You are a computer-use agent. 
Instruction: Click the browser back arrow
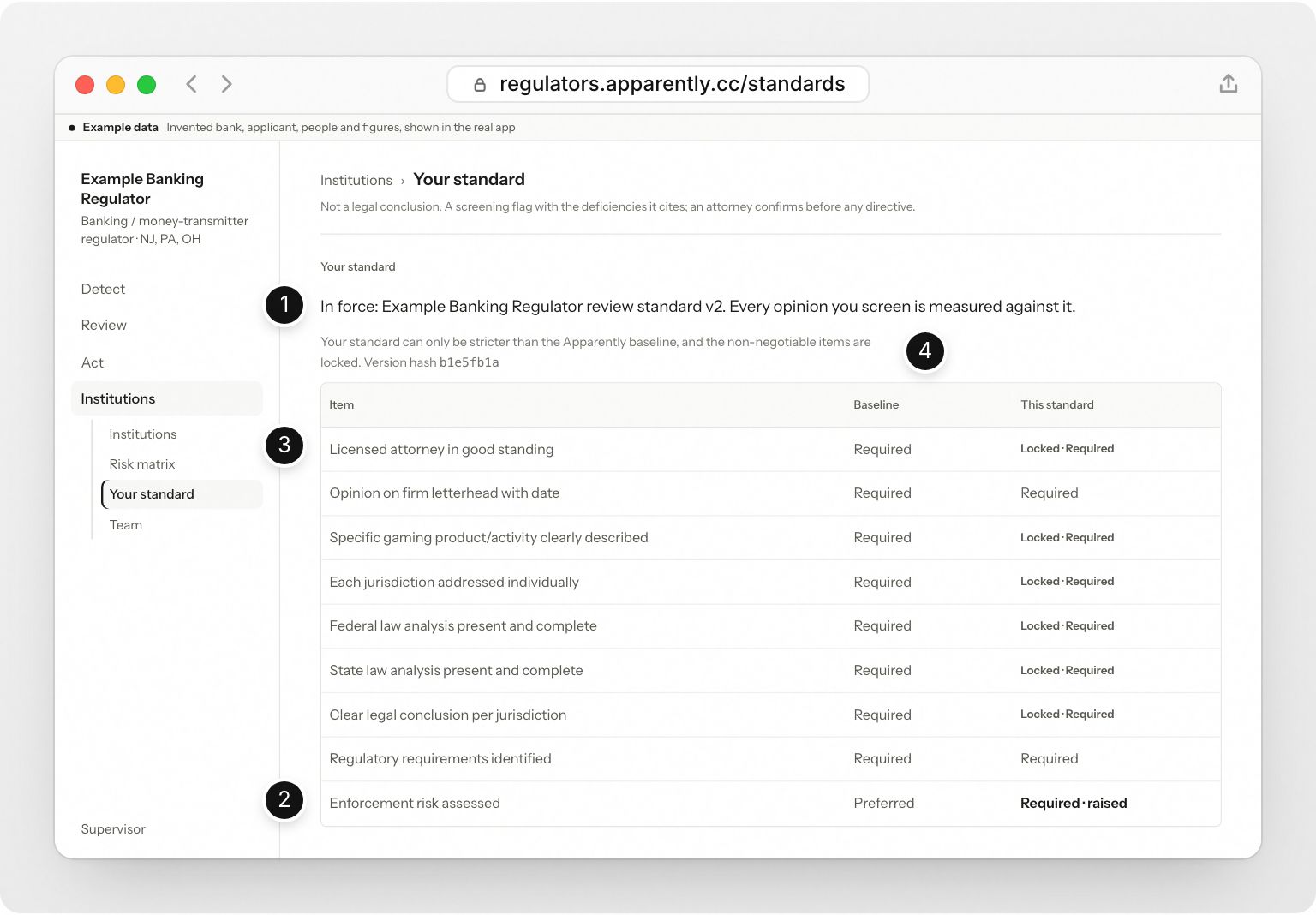(192, 84)
